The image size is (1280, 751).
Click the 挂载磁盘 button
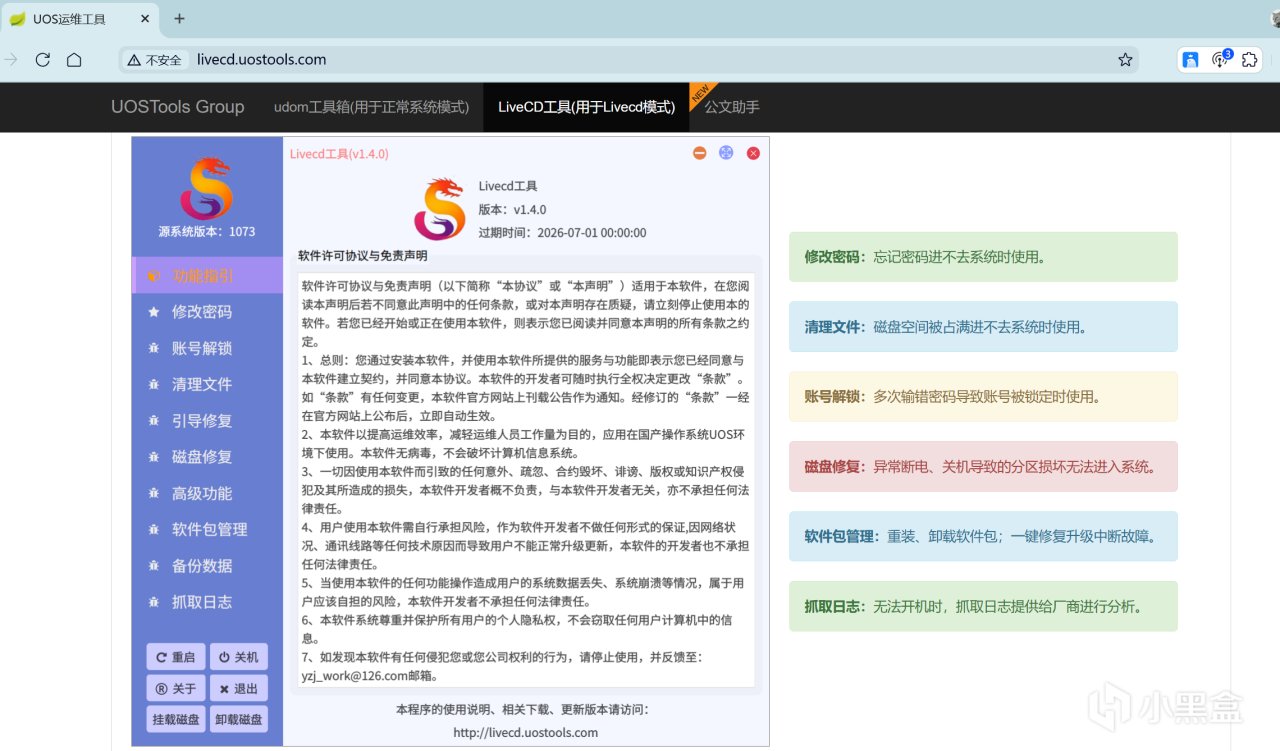tap(176, 719)
